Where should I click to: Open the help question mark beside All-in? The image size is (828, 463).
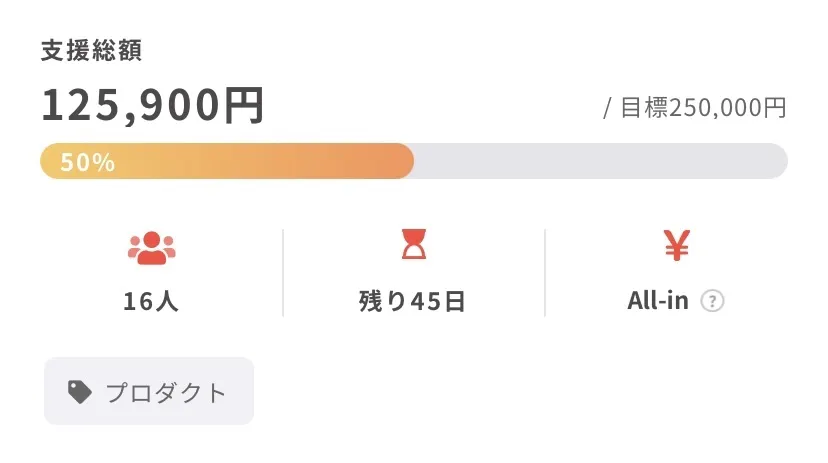[x=712, y=301]
